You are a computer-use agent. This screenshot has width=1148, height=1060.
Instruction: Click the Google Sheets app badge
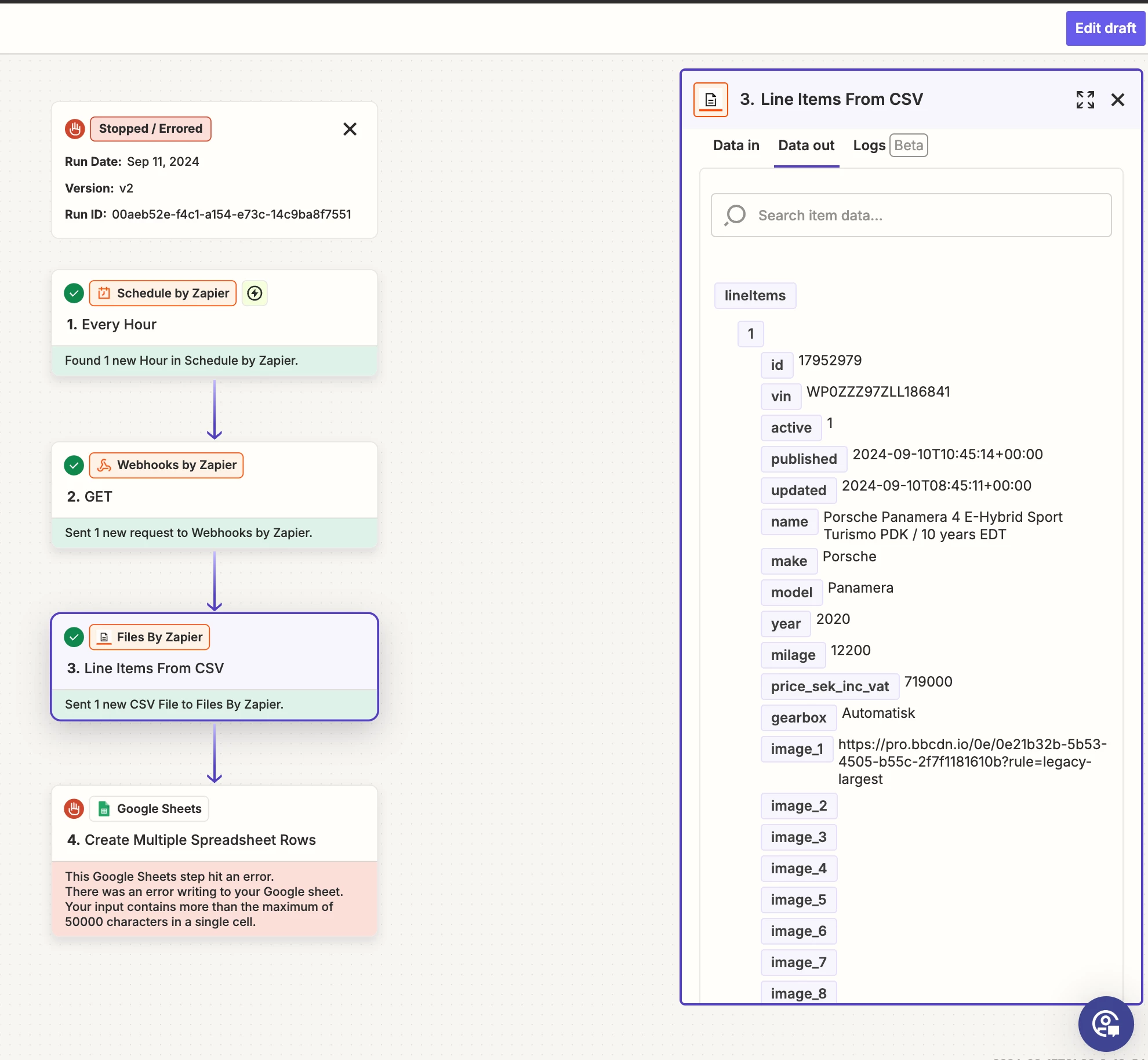(x=150, y=808)
